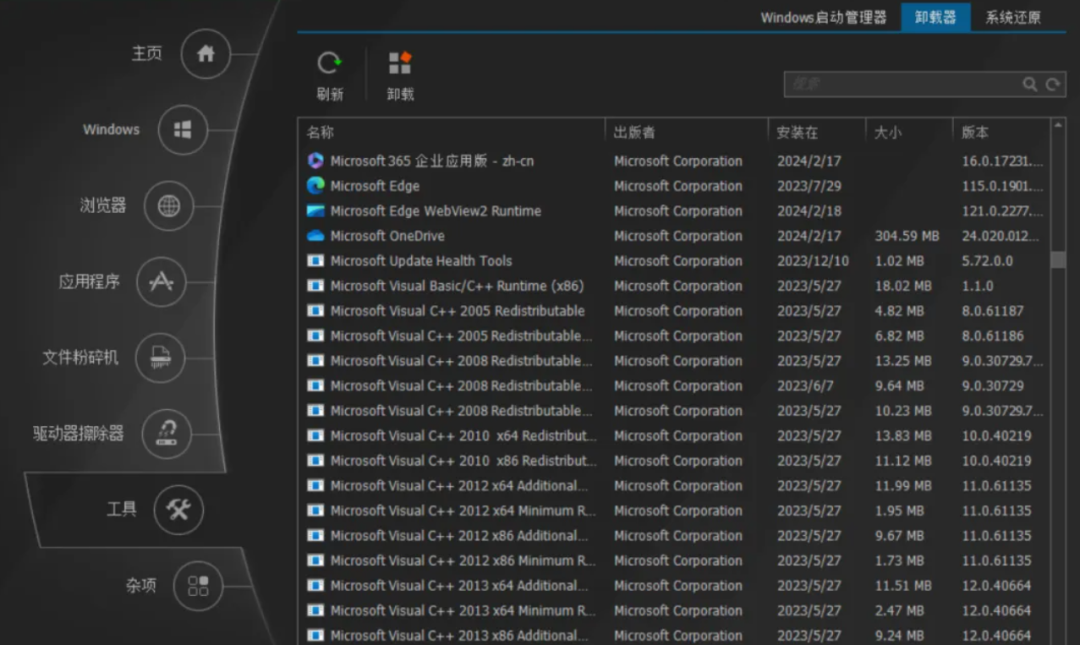Select the 工具 tools icon
This screenshot has height=645, width=1080.
click(178, 510)
